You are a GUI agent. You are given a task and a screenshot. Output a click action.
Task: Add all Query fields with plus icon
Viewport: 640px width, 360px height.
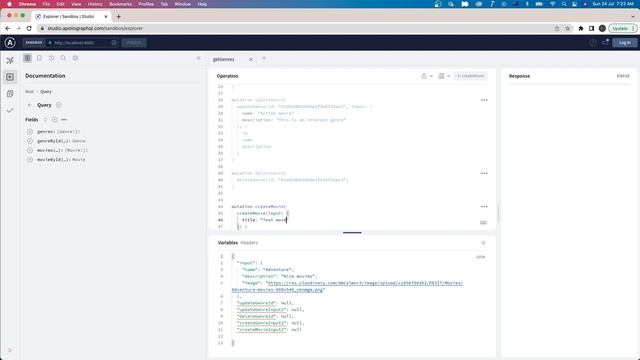point(59,105)
